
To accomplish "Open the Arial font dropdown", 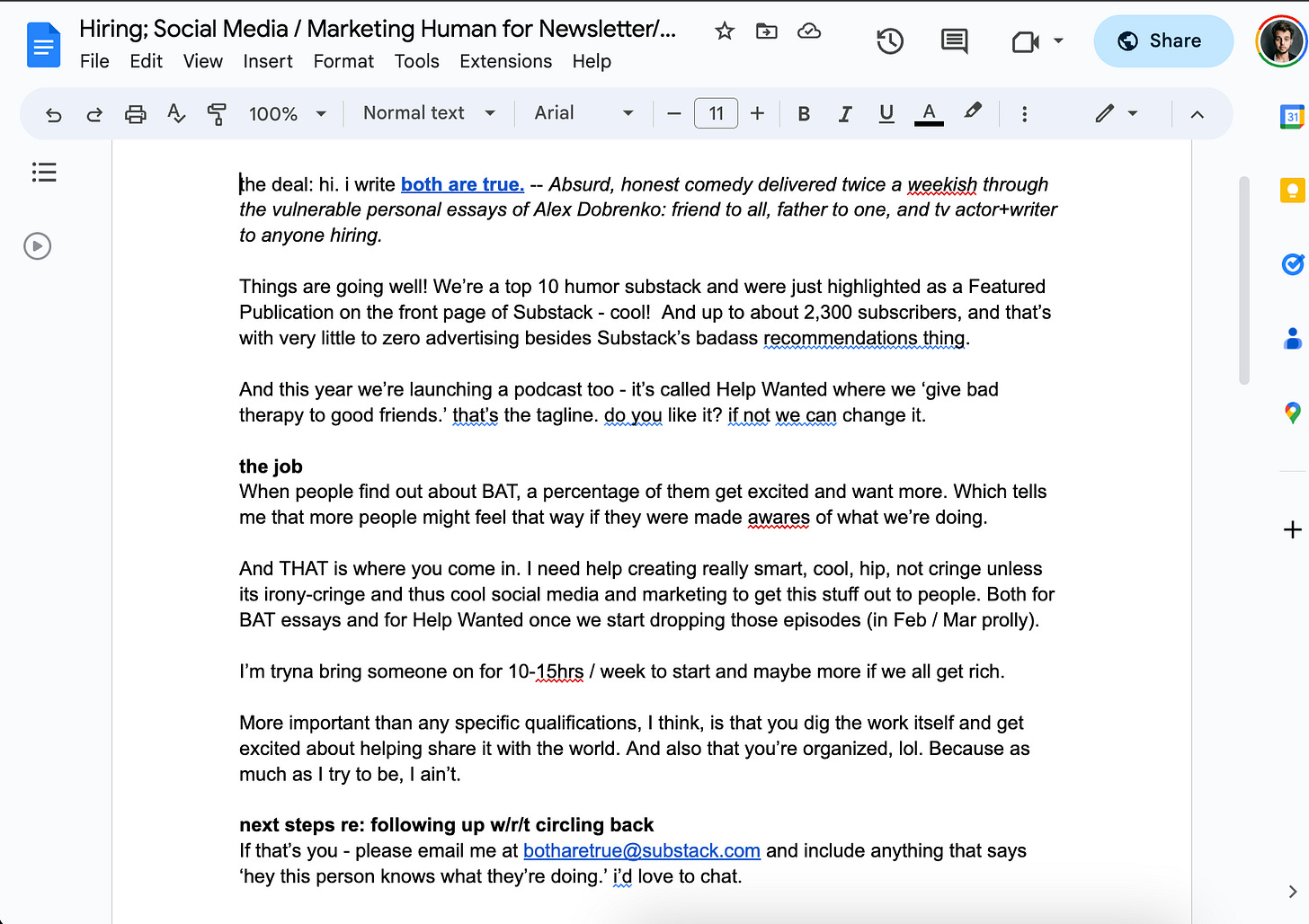I will (x=583, y=113).
